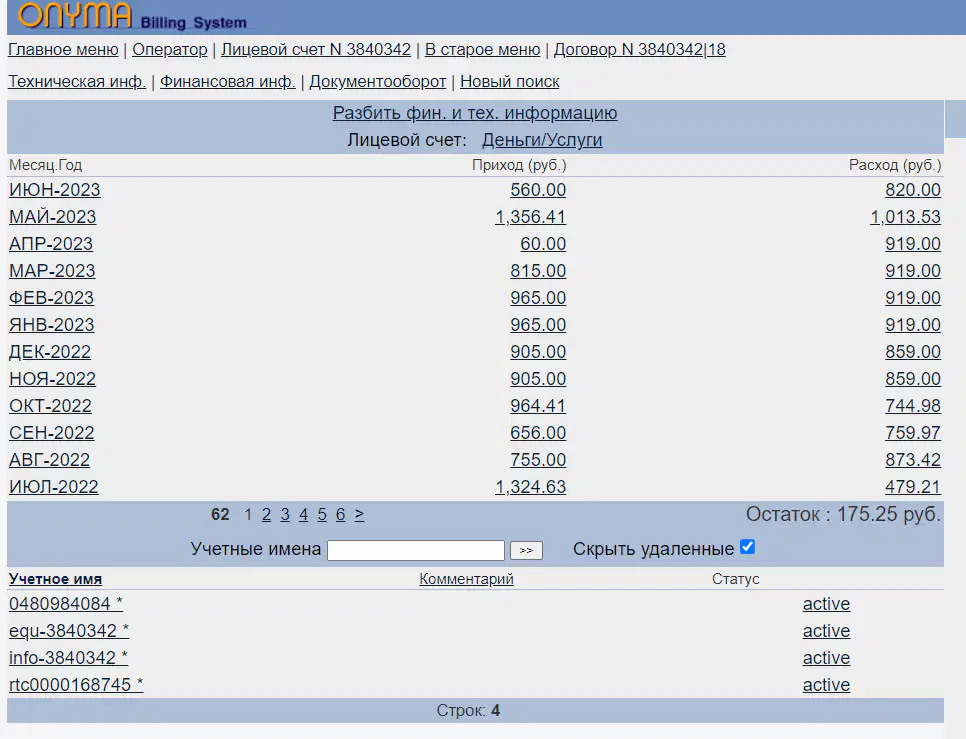966x739 pixels.
Task: Open month МАР-2023
Action: (x=52, y=271)
